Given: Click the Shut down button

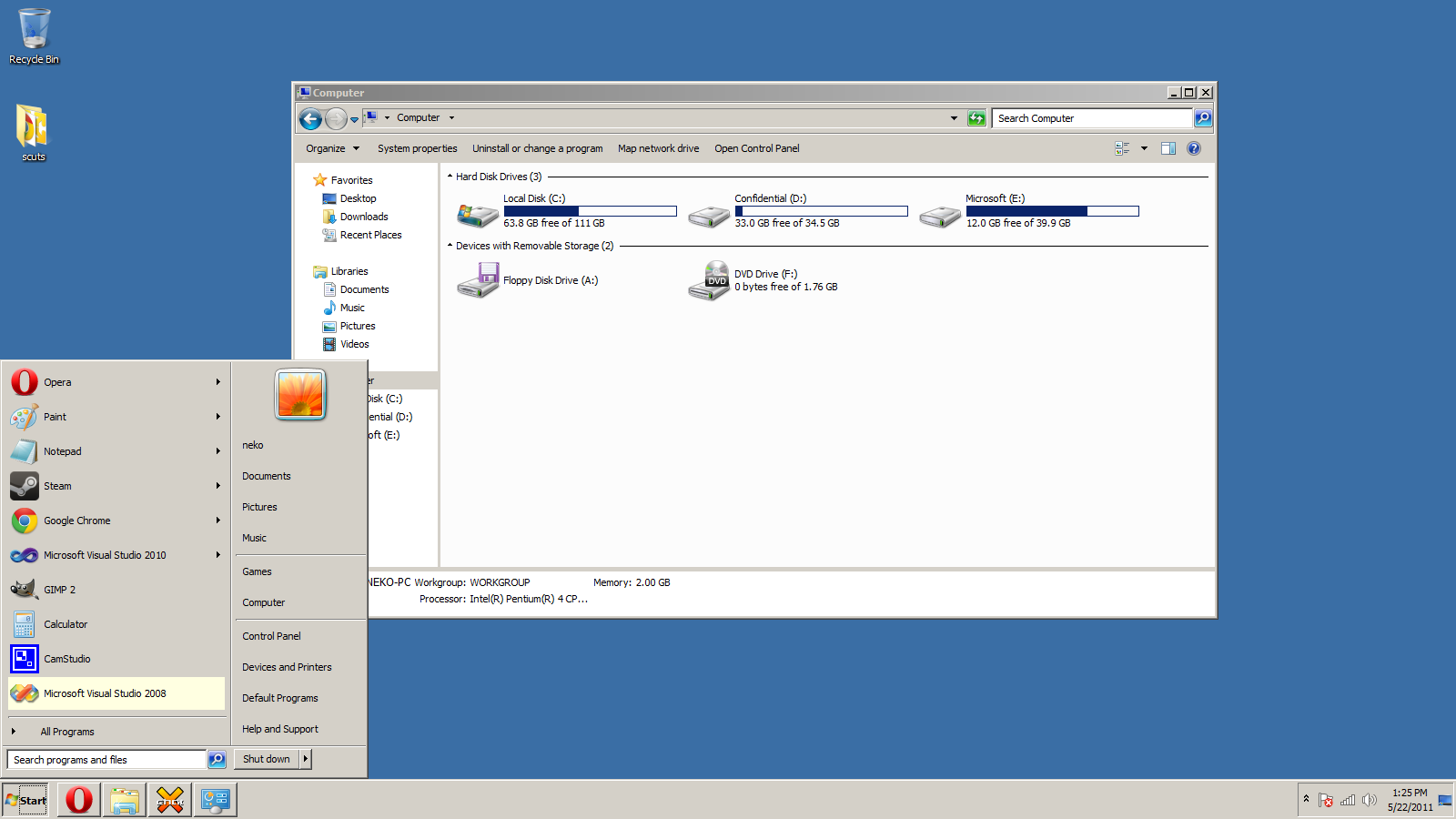Looking at the screenshot, I should pyautogui.click(x=267, y=759).
